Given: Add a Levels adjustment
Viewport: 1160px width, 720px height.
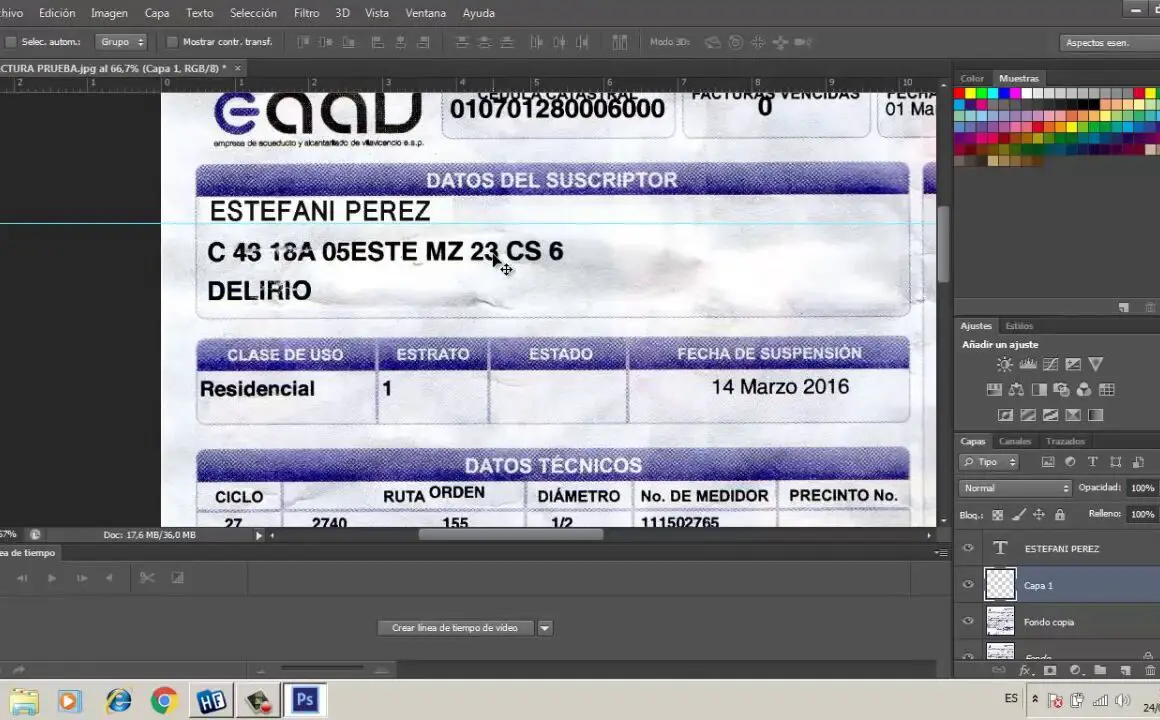Looking at the screenshot, I should tap(1028, 364).
